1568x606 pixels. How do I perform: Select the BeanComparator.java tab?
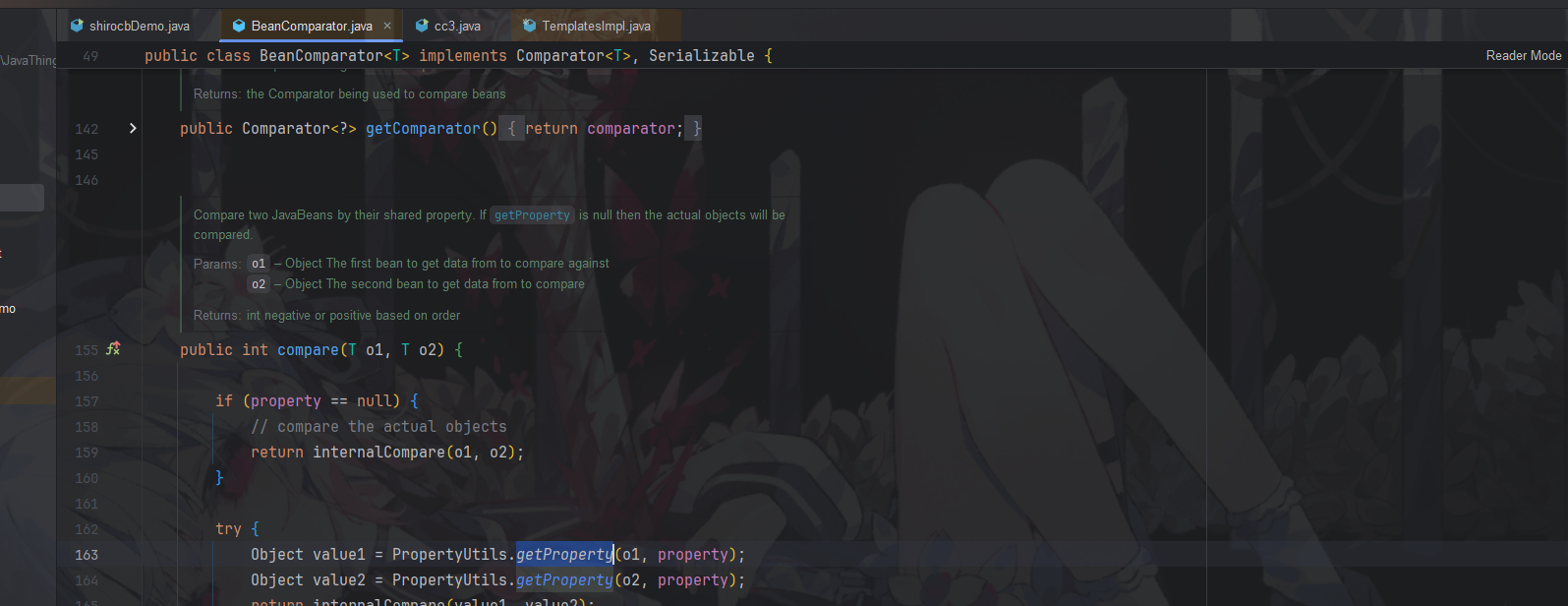311,26
